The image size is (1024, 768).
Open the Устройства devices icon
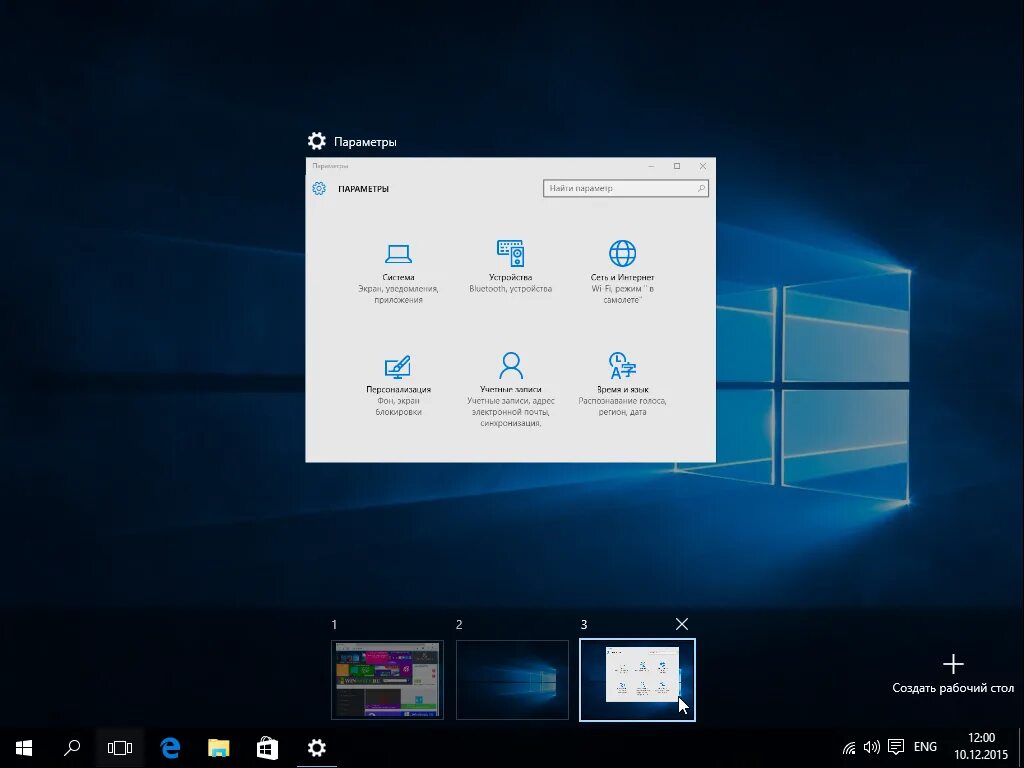point(510,253)
